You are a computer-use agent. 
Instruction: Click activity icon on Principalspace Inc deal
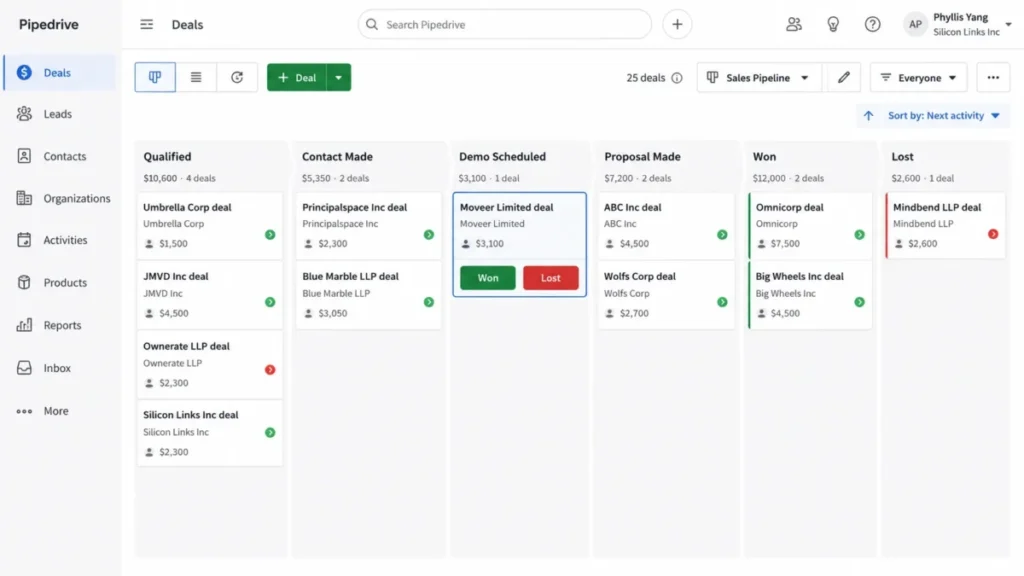428,234
